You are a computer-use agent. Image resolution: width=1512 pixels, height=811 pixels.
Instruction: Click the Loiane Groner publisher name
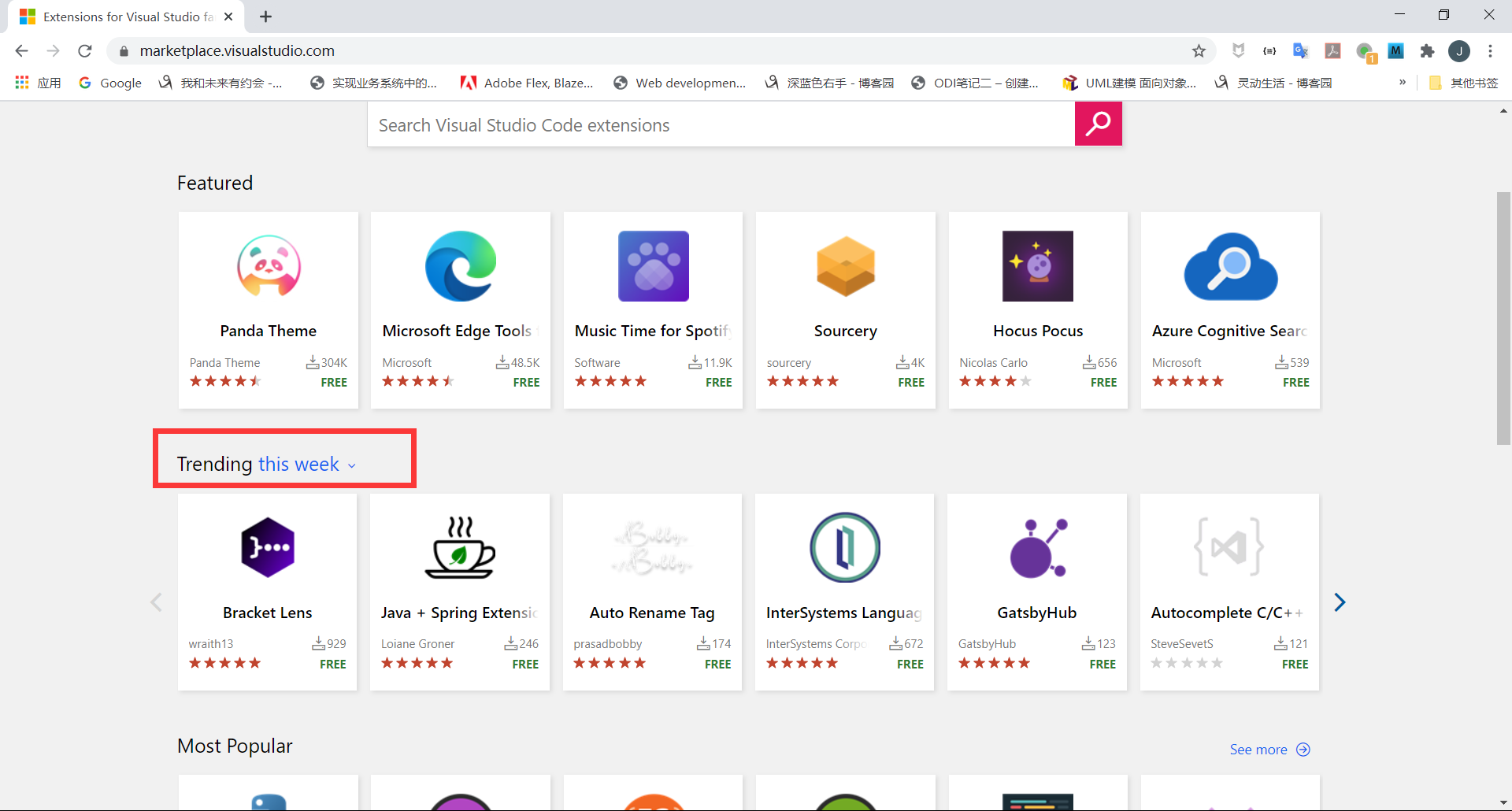click(x=417, y=644)
